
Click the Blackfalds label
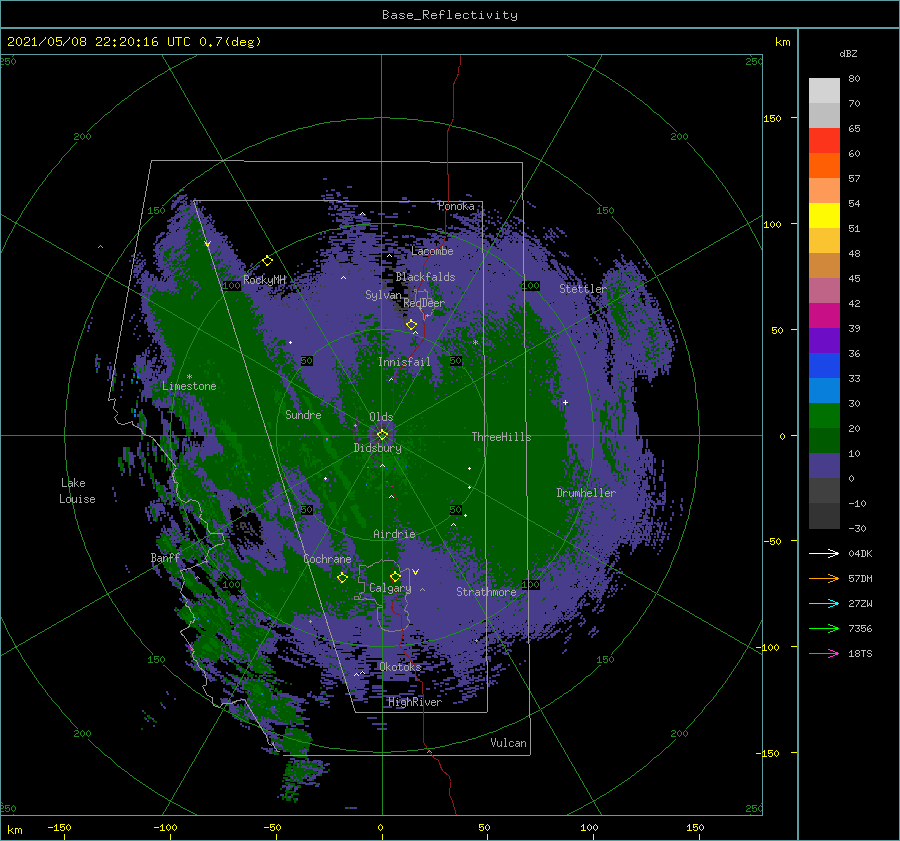tap(425, 277)
